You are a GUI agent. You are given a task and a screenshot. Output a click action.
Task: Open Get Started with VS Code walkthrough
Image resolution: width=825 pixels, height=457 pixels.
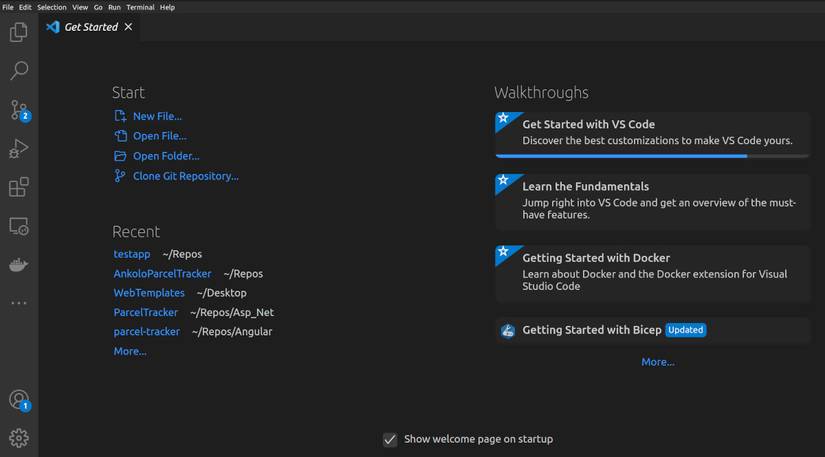coord(652,135)
